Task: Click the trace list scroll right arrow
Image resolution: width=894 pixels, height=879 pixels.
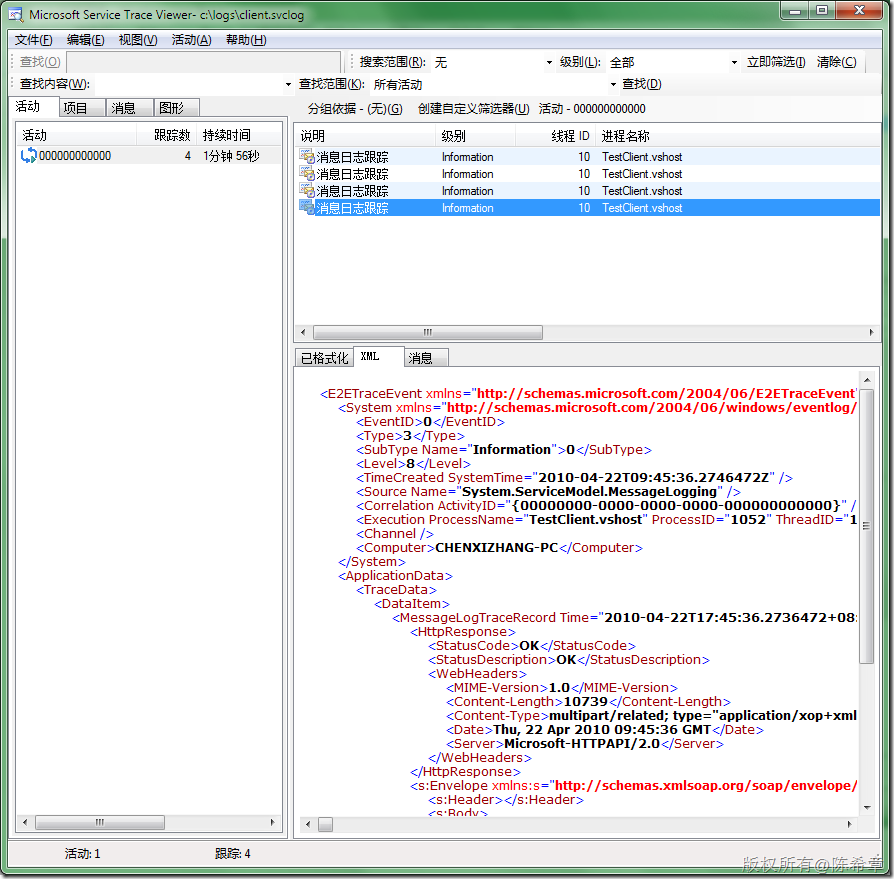Action: (x=871, y=332)
